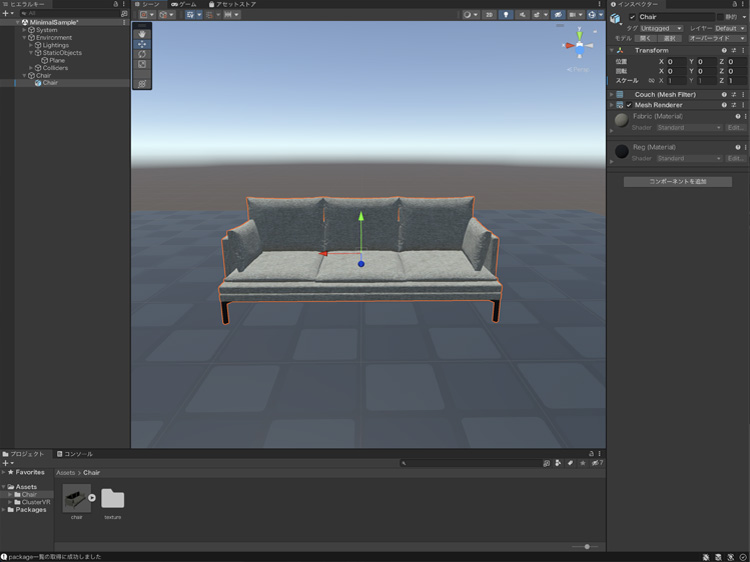Switch to the コンソール (Console) tab
The width and height of the screenshot is (750, 562).
(x=76, y=454)
